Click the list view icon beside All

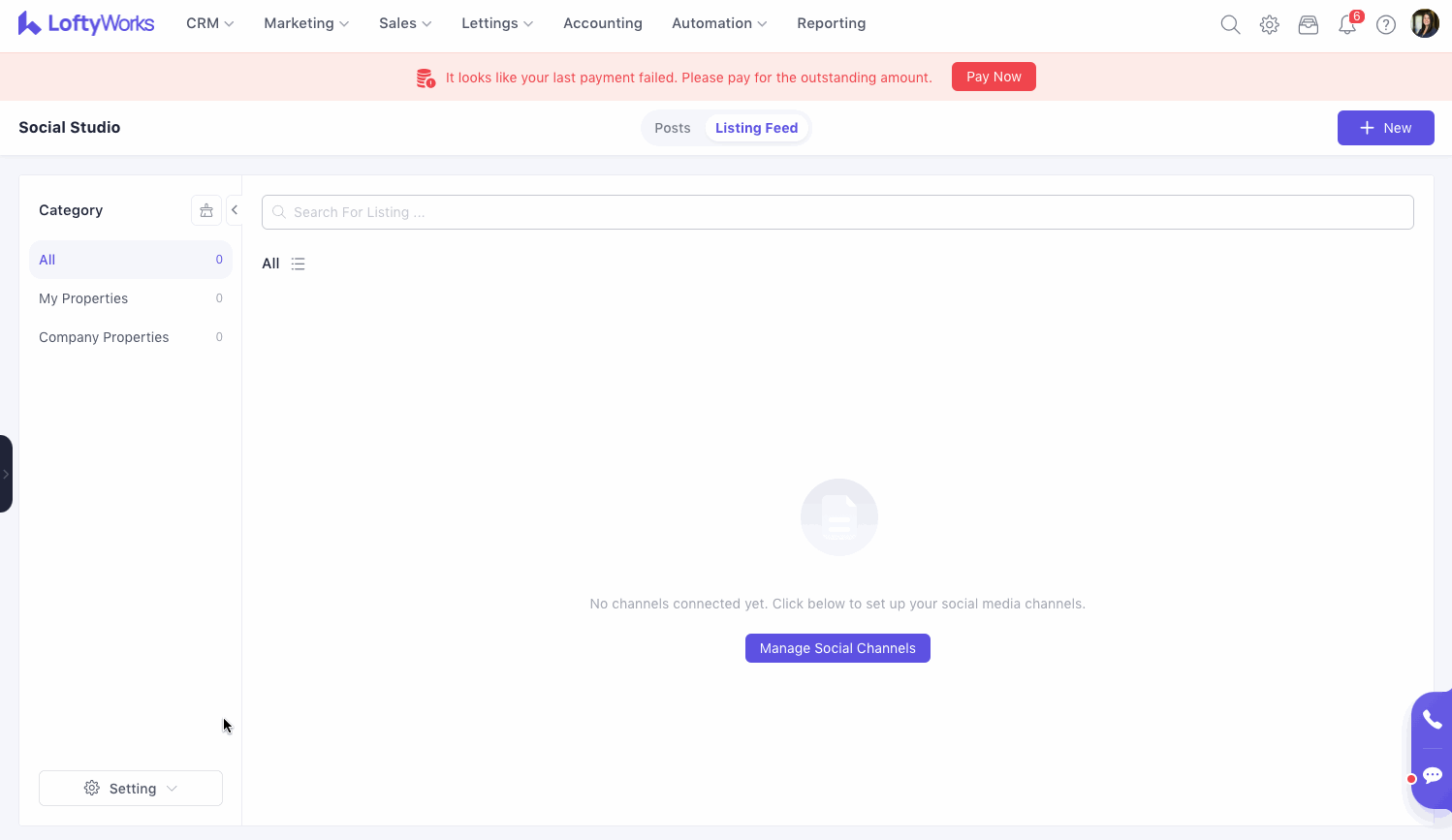(x=298, y=264)
